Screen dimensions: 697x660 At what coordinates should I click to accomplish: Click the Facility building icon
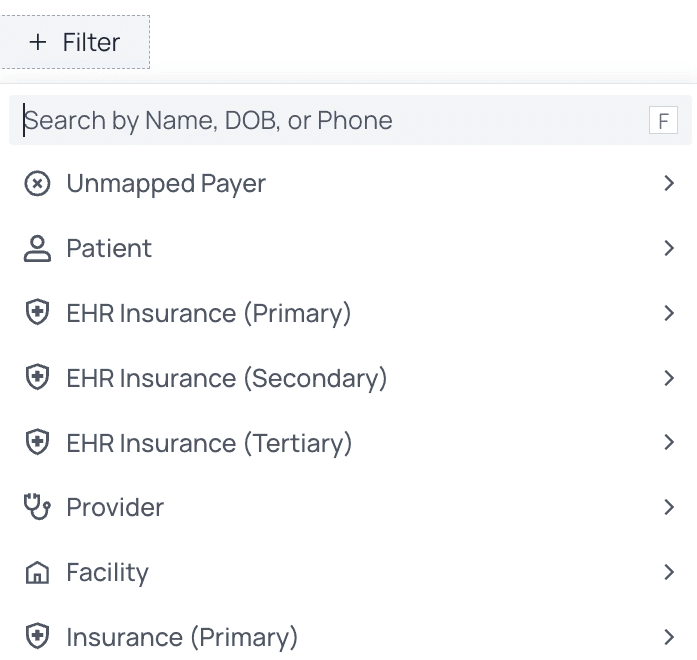[x=37, y=573]
